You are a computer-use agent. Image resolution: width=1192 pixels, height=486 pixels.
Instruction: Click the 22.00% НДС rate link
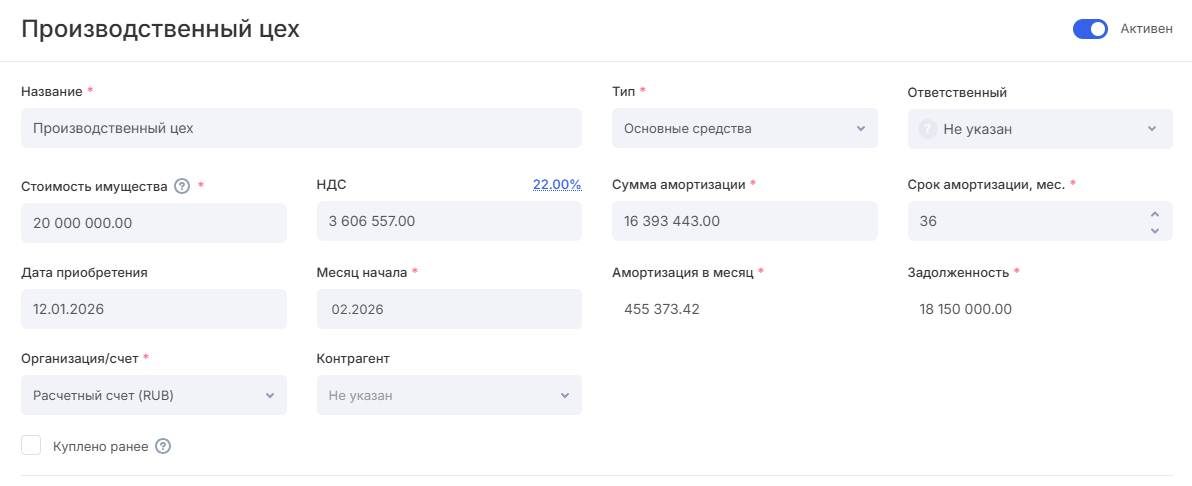coord(556,184)
